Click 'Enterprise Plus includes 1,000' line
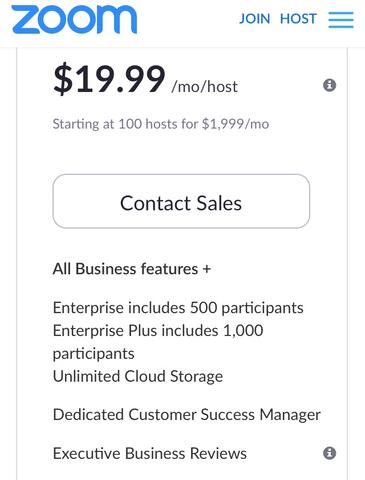 click(158, 331)
